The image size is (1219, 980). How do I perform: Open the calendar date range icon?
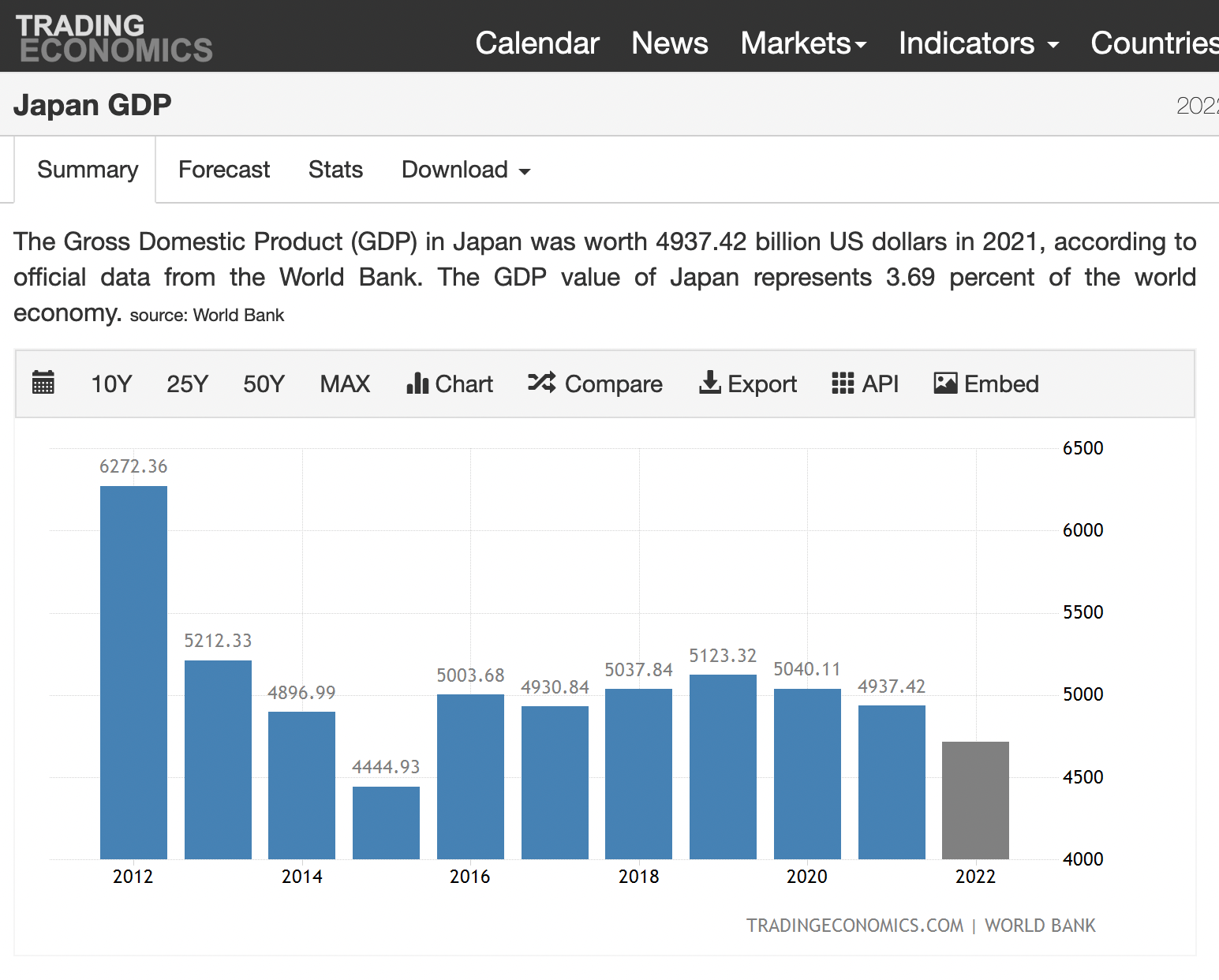[x=43, y=383]
